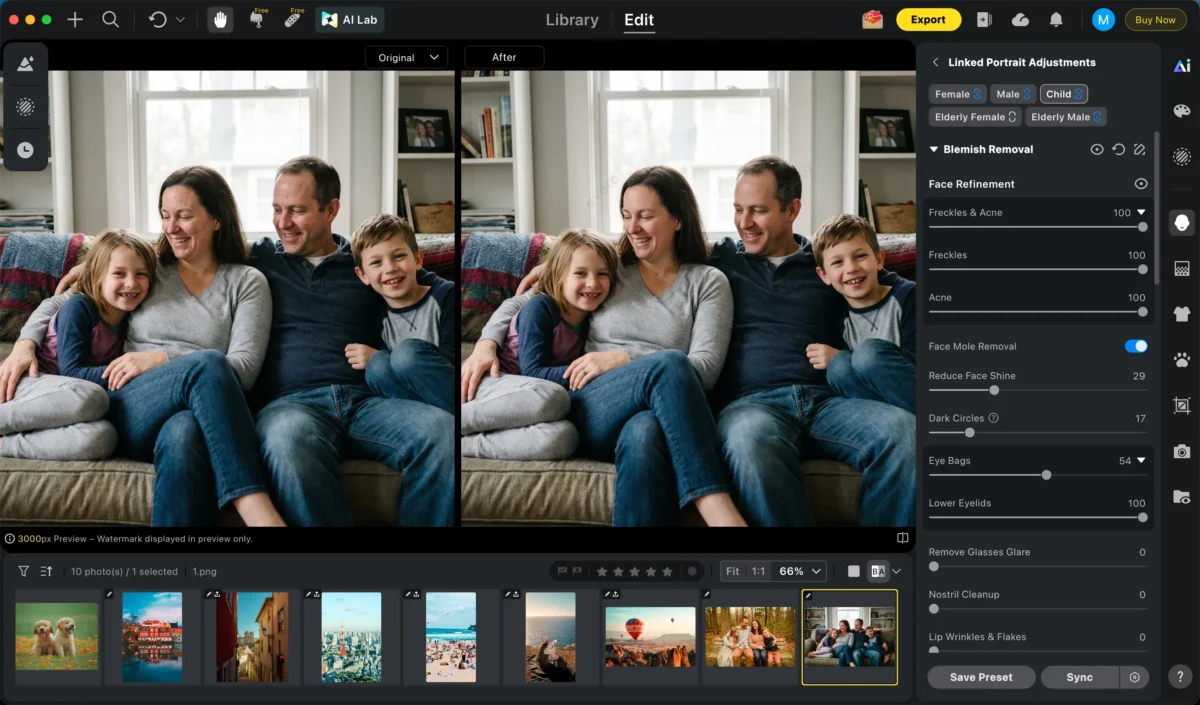Disable the Face Mole Removal toggle
Screen dimensions: 1200x705
[1135, 345]
